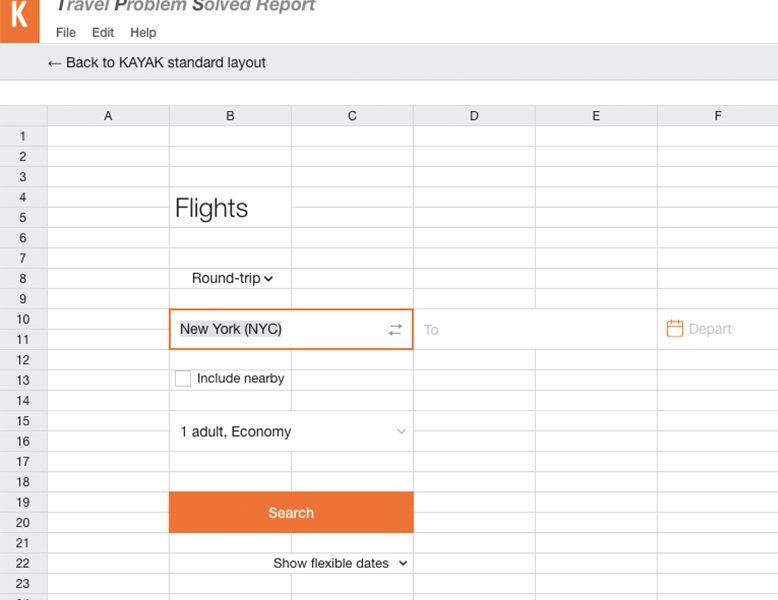Open the Round-trip trip type dropdown
This screenshot has height=600, width=778.
coord(232,278)
